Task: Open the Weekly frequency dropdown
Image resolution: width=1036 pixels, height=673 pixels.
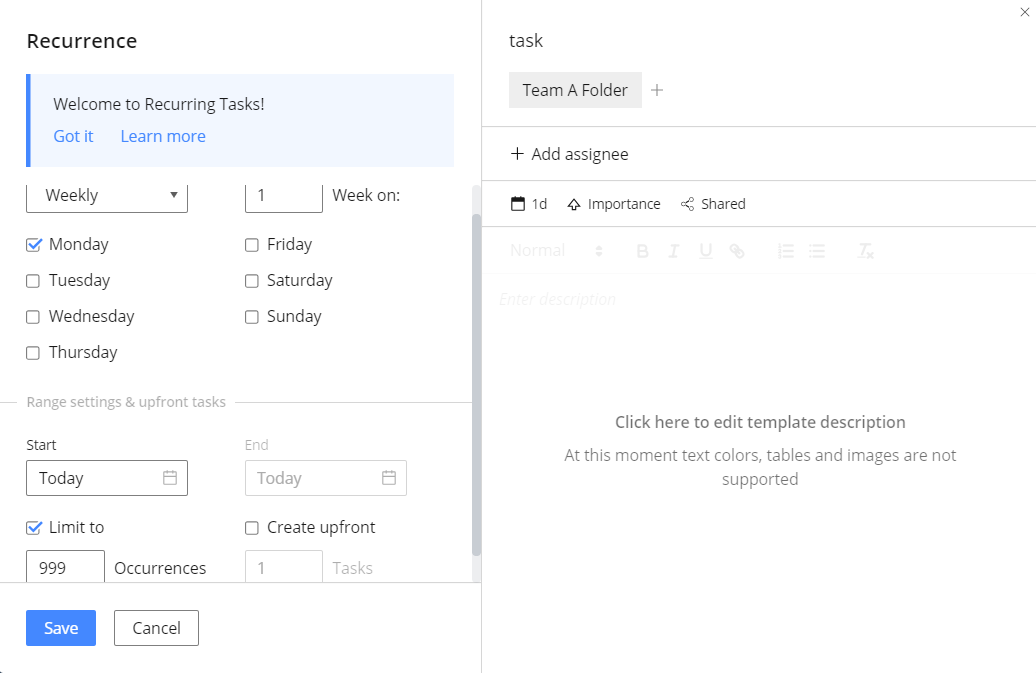Action: [x=107, y=196]
